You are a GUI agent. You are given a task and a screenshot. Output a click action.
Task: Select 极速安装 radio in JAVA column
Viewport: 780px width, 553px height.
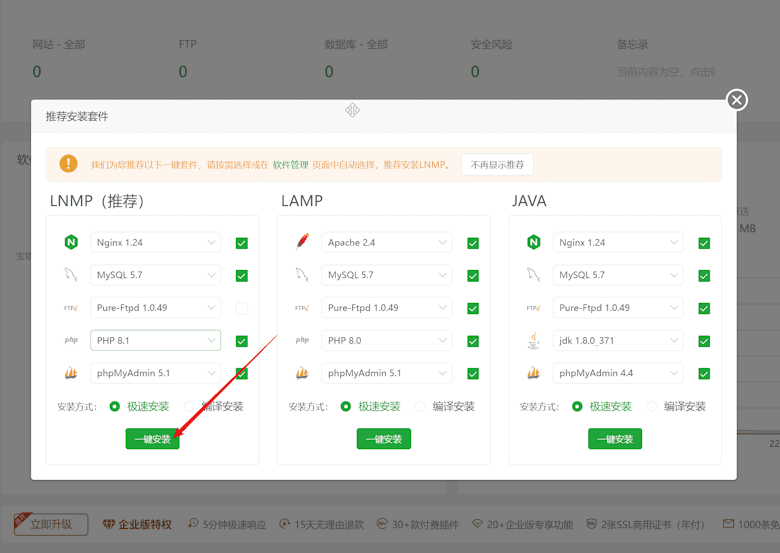pos(577,406)
